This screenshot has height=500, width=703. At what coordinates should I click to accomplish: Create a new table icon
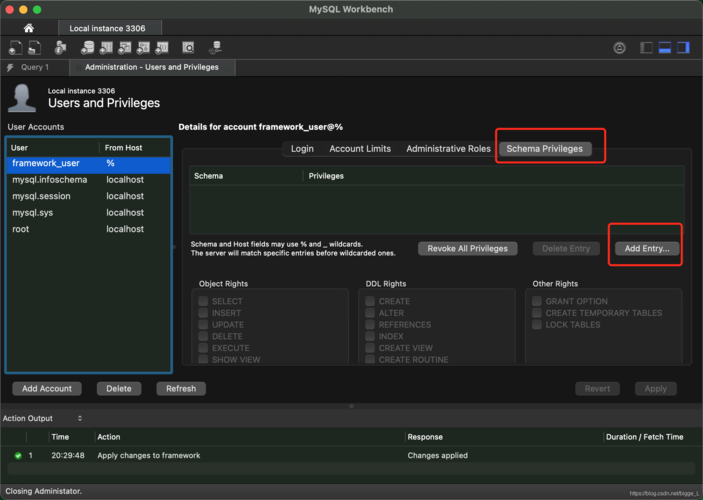106,48
